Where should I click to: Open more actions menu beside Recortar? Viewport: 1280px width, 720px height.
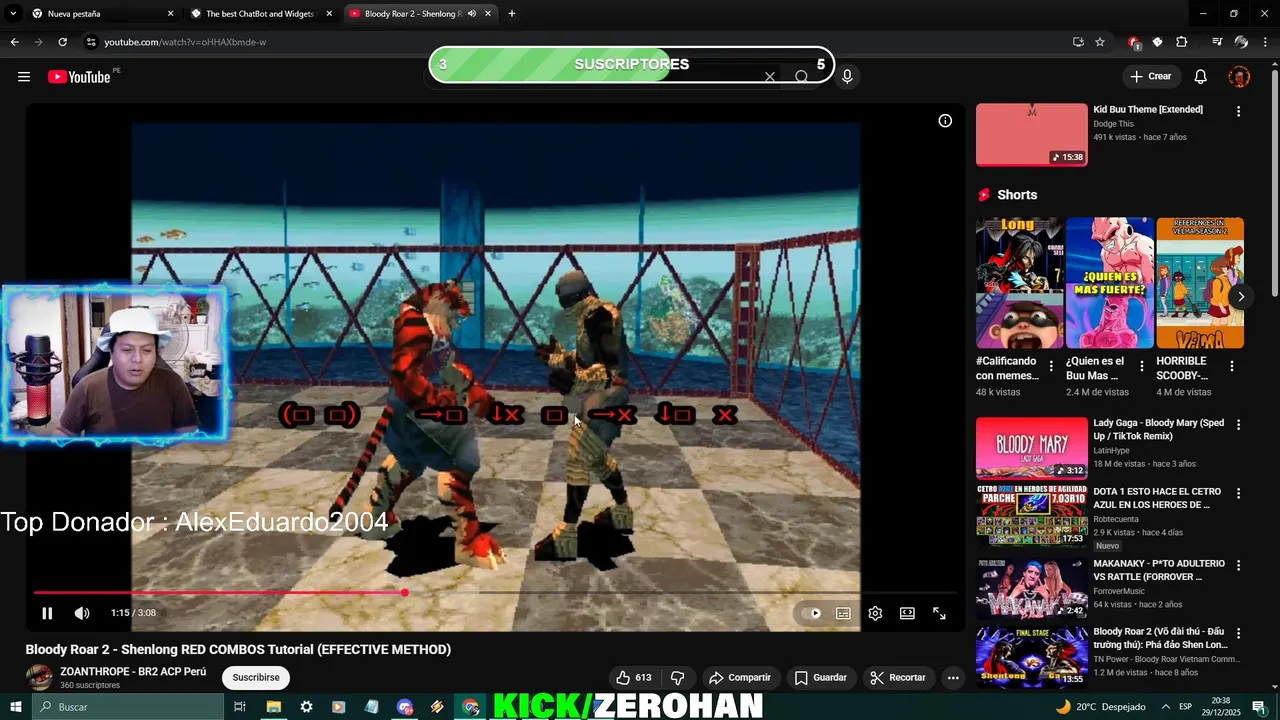coord(953,677)
